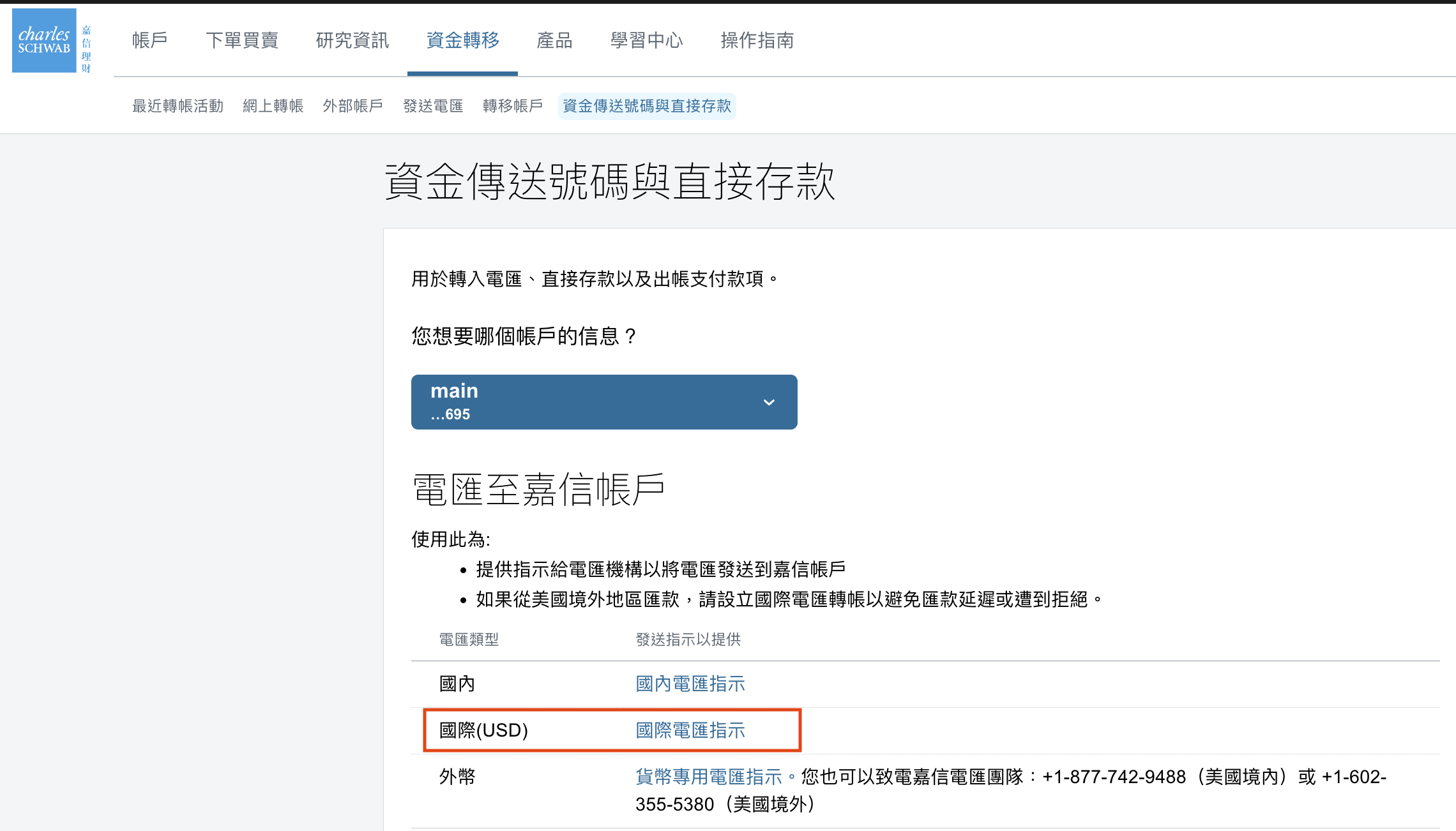This screenshot has height=831, width=1456.
Task: Click the 資金傳送號碼與直接存款 page title
Action: pyautogui.click(x=610, y=181)
